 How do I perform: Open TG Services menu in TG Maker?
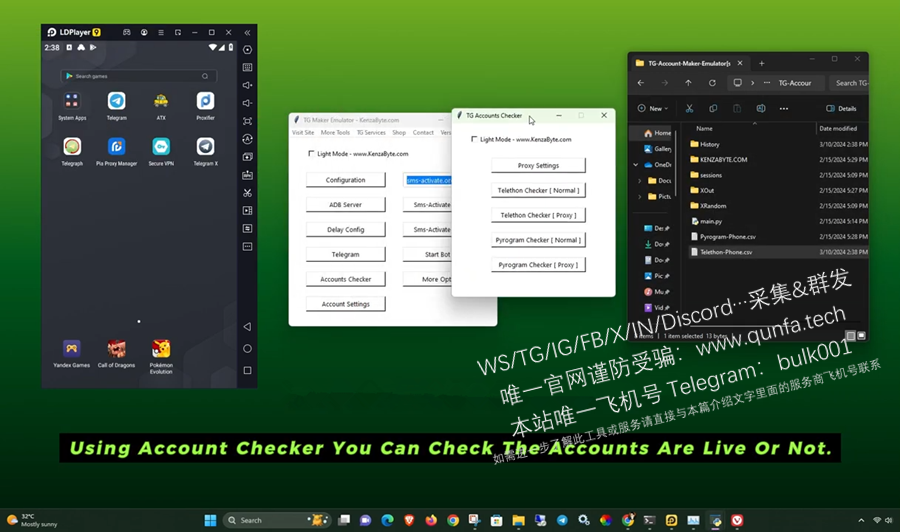371,133
